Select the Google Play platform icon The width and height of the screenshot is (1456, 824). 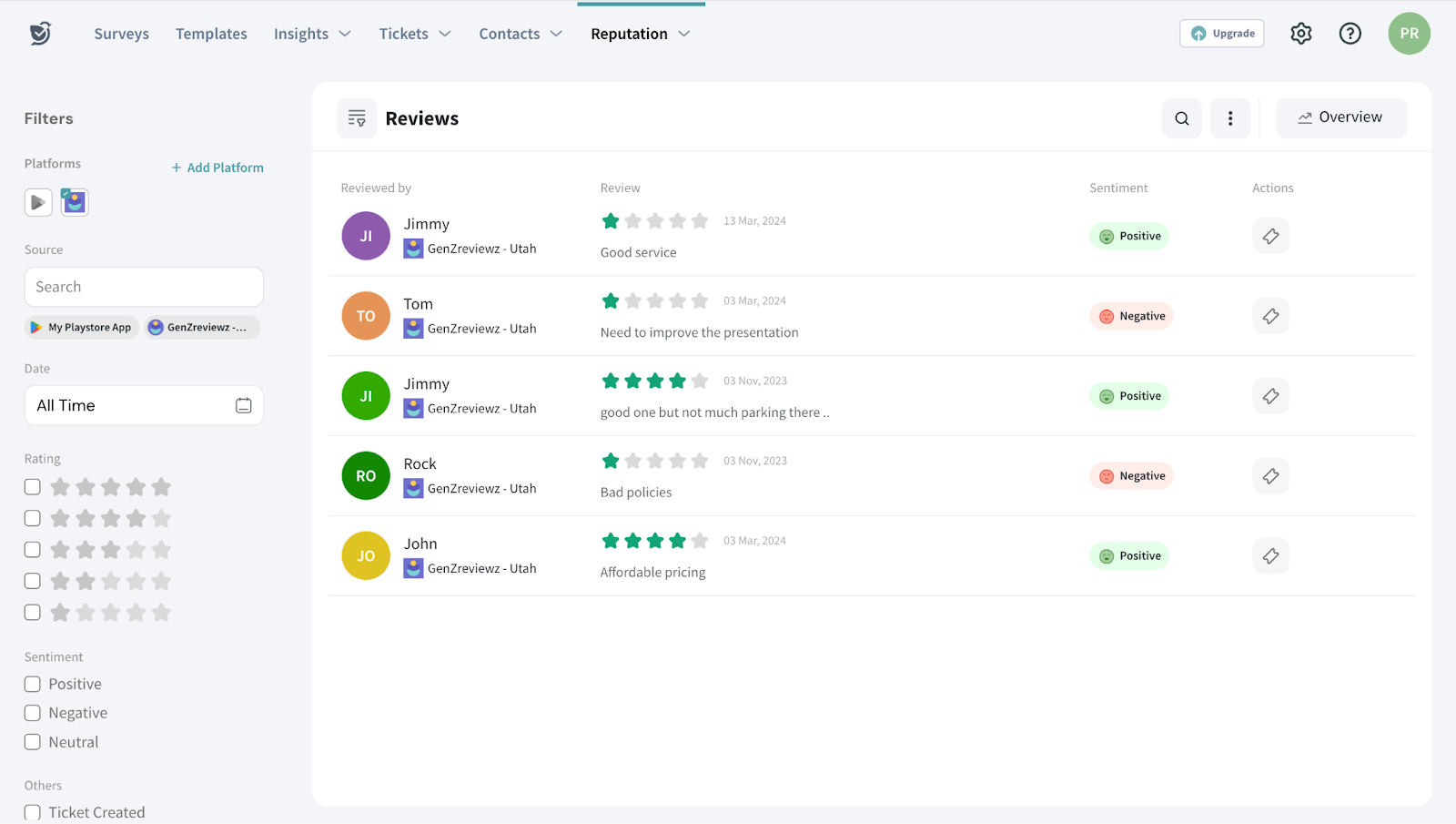tap(38, 202)
